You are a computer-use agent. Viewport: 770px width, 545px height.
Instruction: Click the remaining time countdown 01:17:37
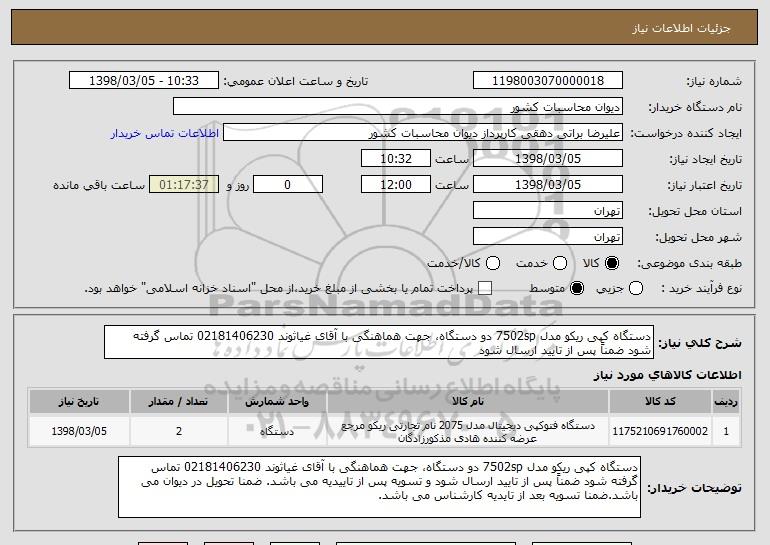184,185
